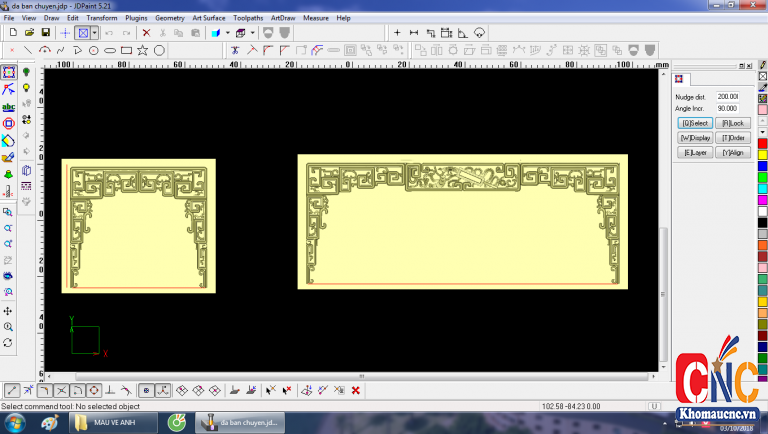This screenshot has width=768, height=434.
Task: Open the Toolpaths menu
Action: point(248,18)
